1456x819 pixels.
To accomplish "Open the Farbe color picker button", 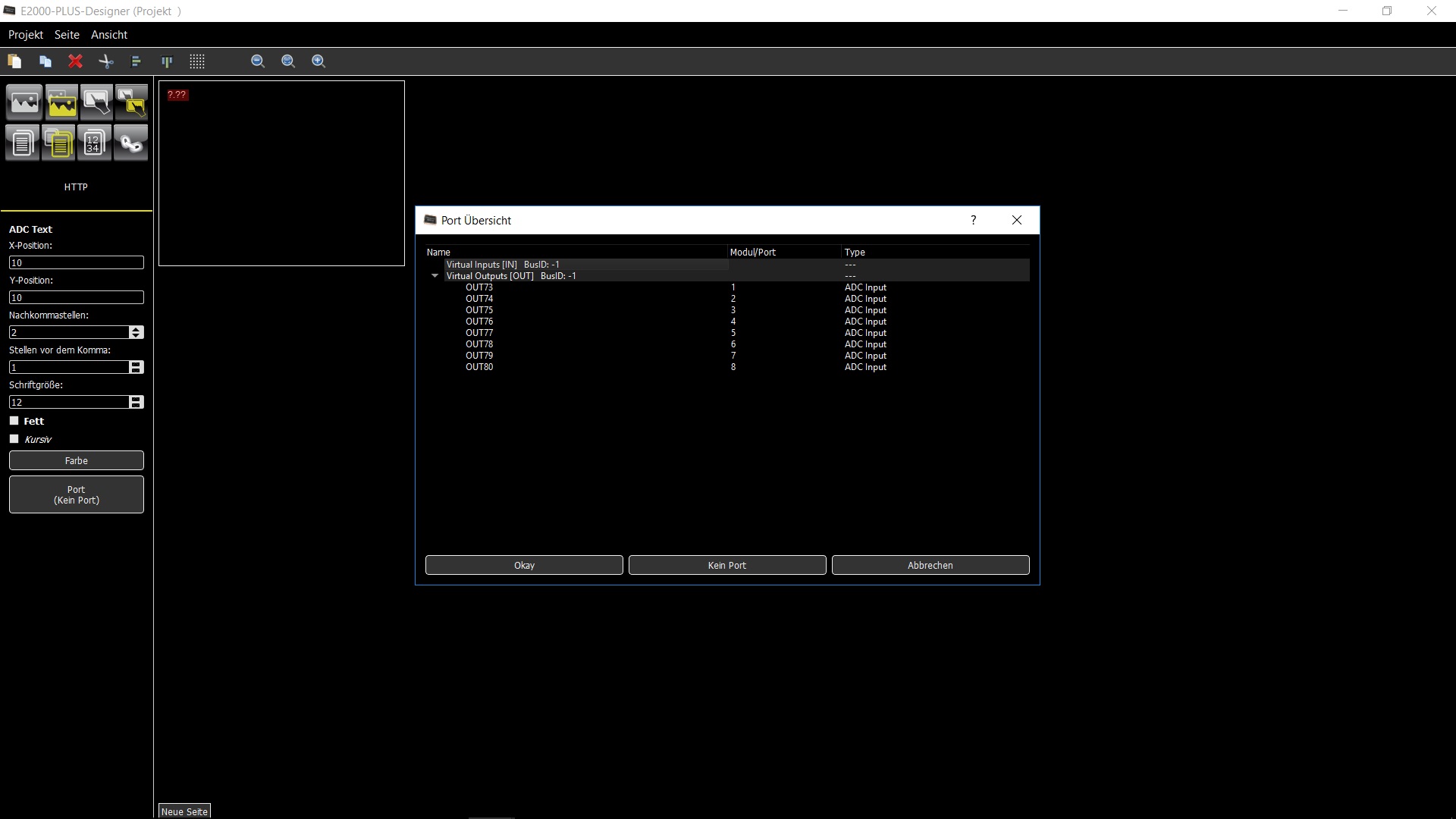I will tap(77, 460).
